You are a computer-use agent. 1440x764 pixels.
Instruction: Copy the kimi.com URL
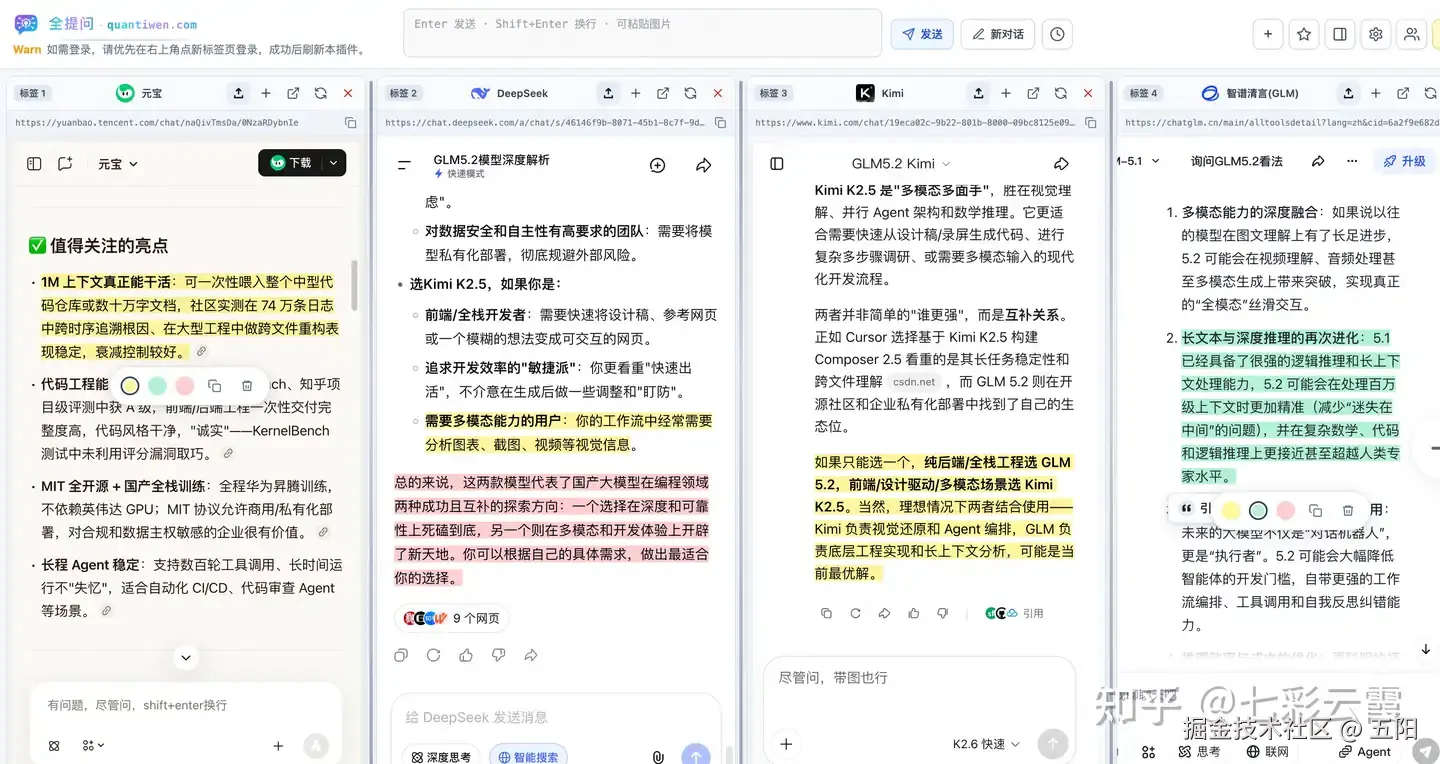(x=1090, y=122)
